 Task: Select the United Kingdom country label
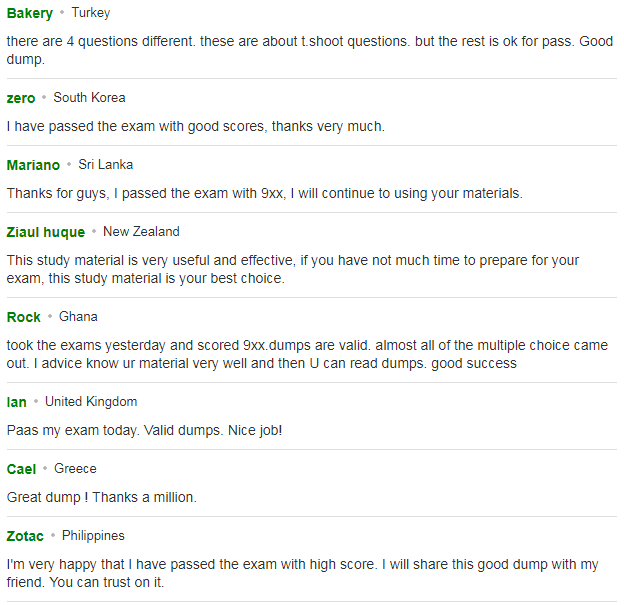[91, 402]
